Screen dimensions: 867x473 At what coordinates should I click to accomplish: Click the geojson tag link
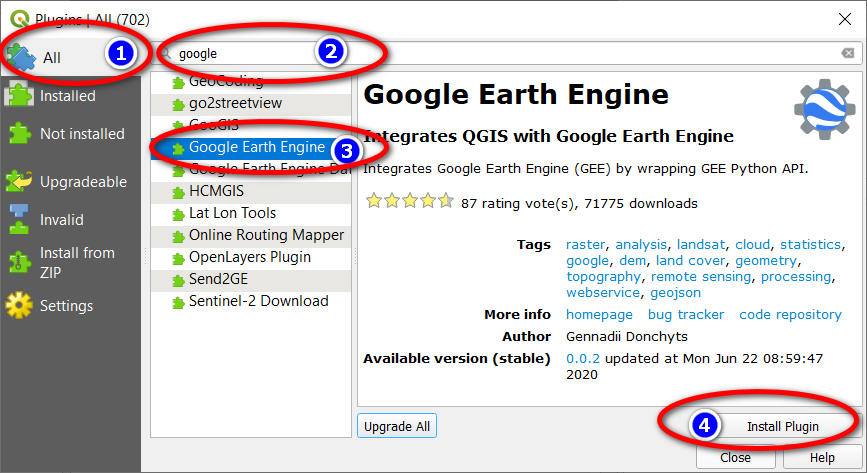pos(675,293)
